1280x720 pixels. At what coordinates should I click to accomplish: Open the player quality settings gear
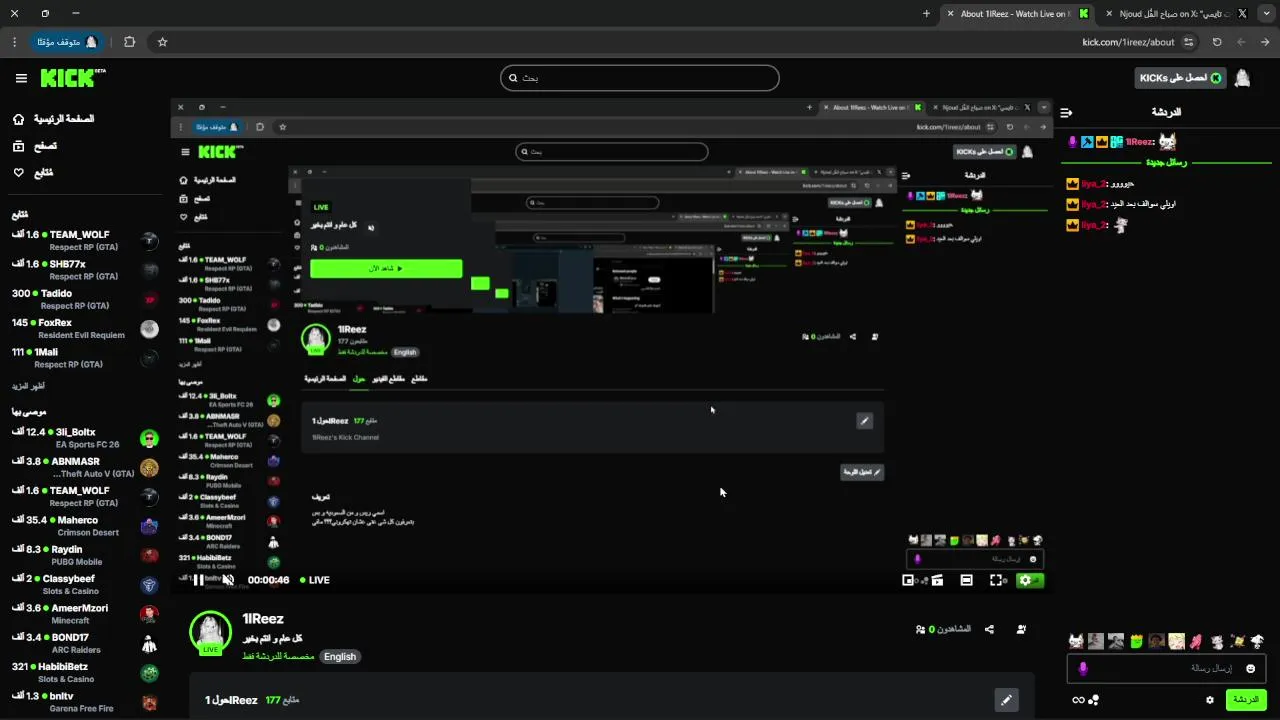[x=1025, y=580]
